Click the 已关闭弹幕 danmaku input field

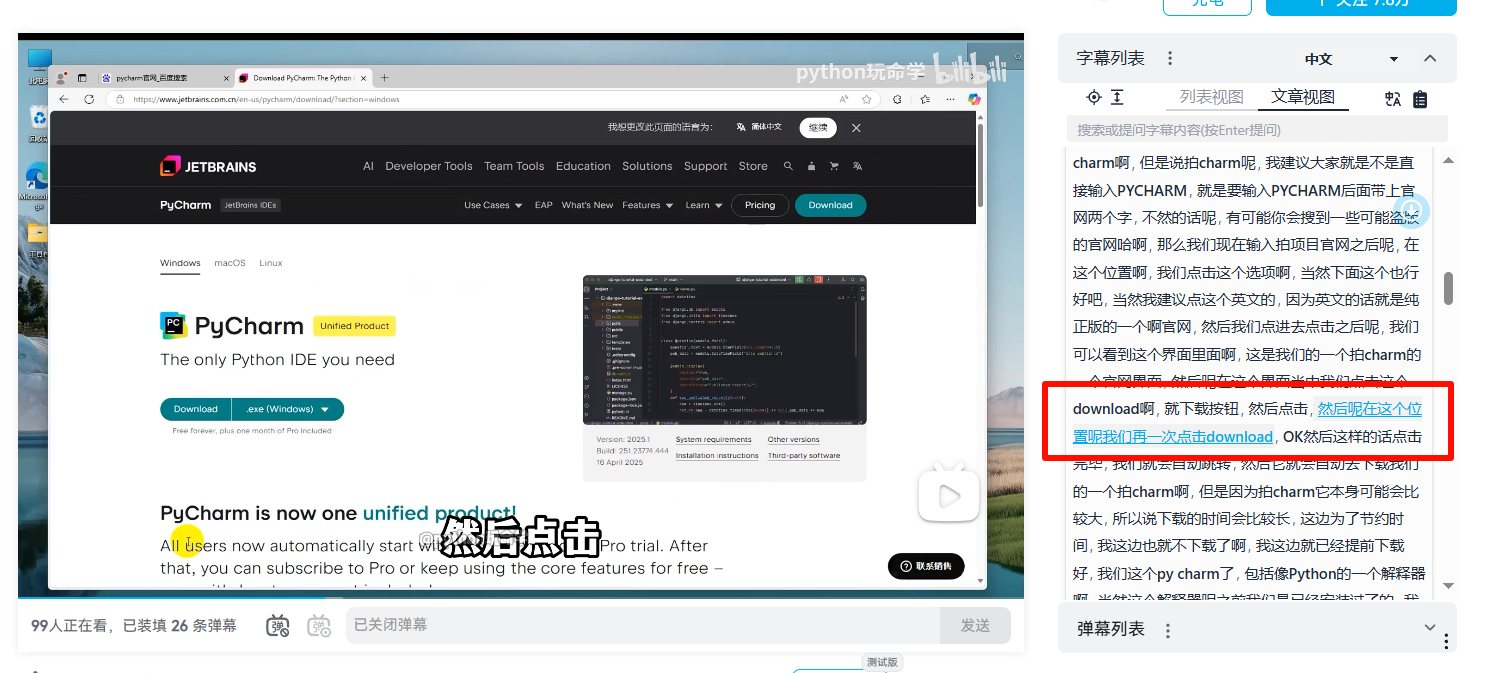(x=645, y=625)
